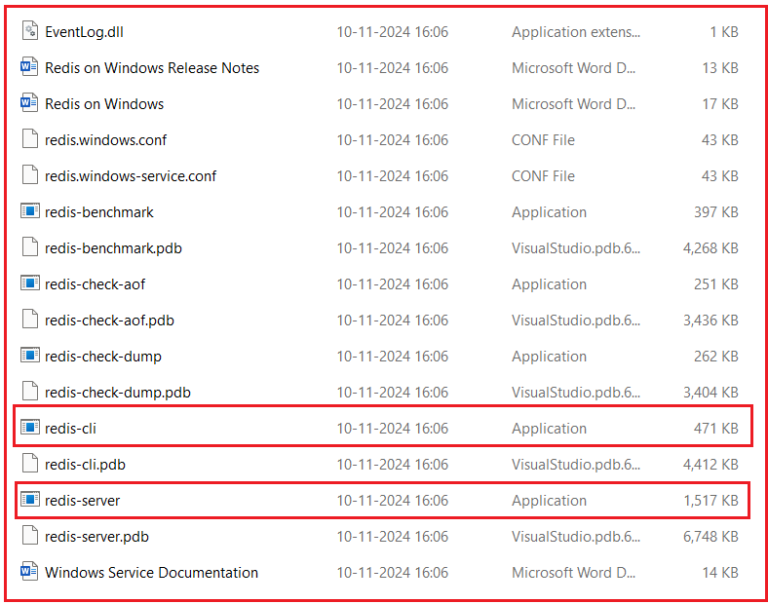Click the redis-server.pdb file icon
This screenshot has width=768, height=604.
29,536
